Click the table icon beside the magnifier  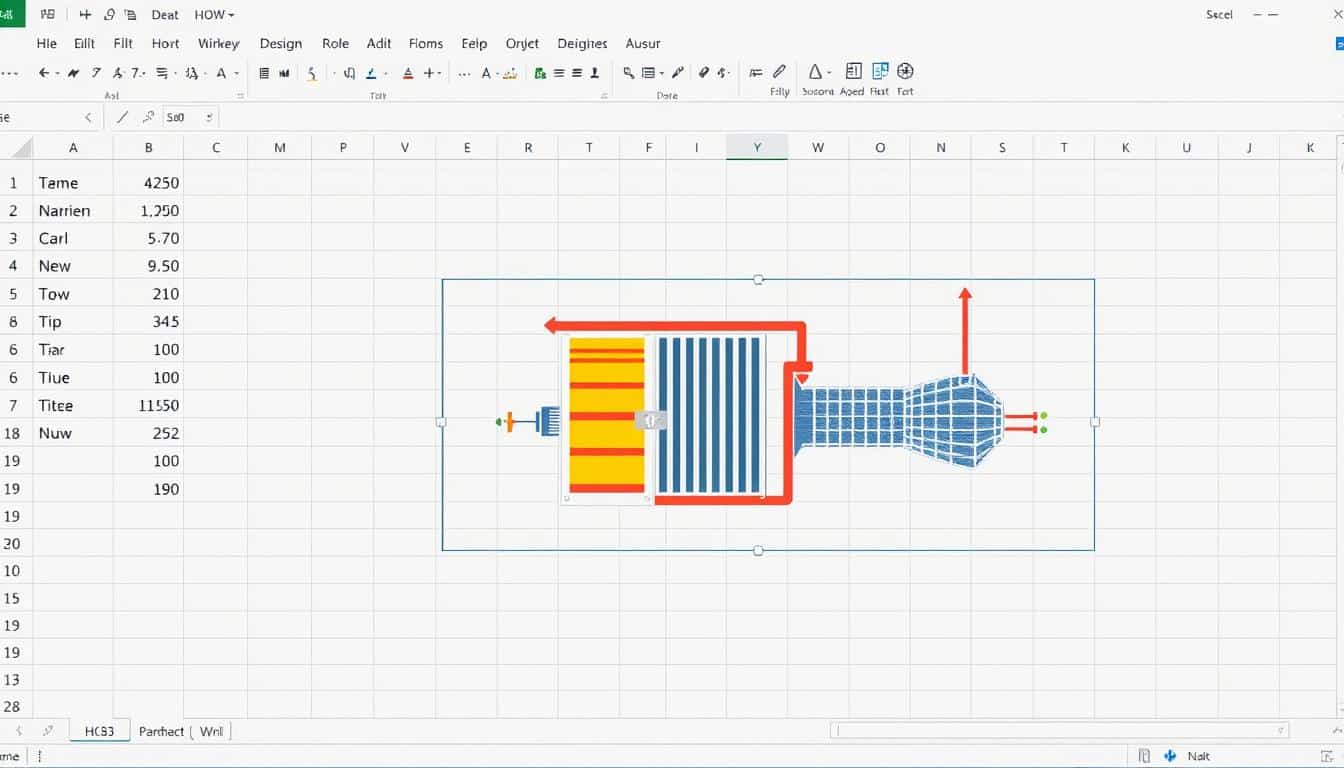coord(648,73)
